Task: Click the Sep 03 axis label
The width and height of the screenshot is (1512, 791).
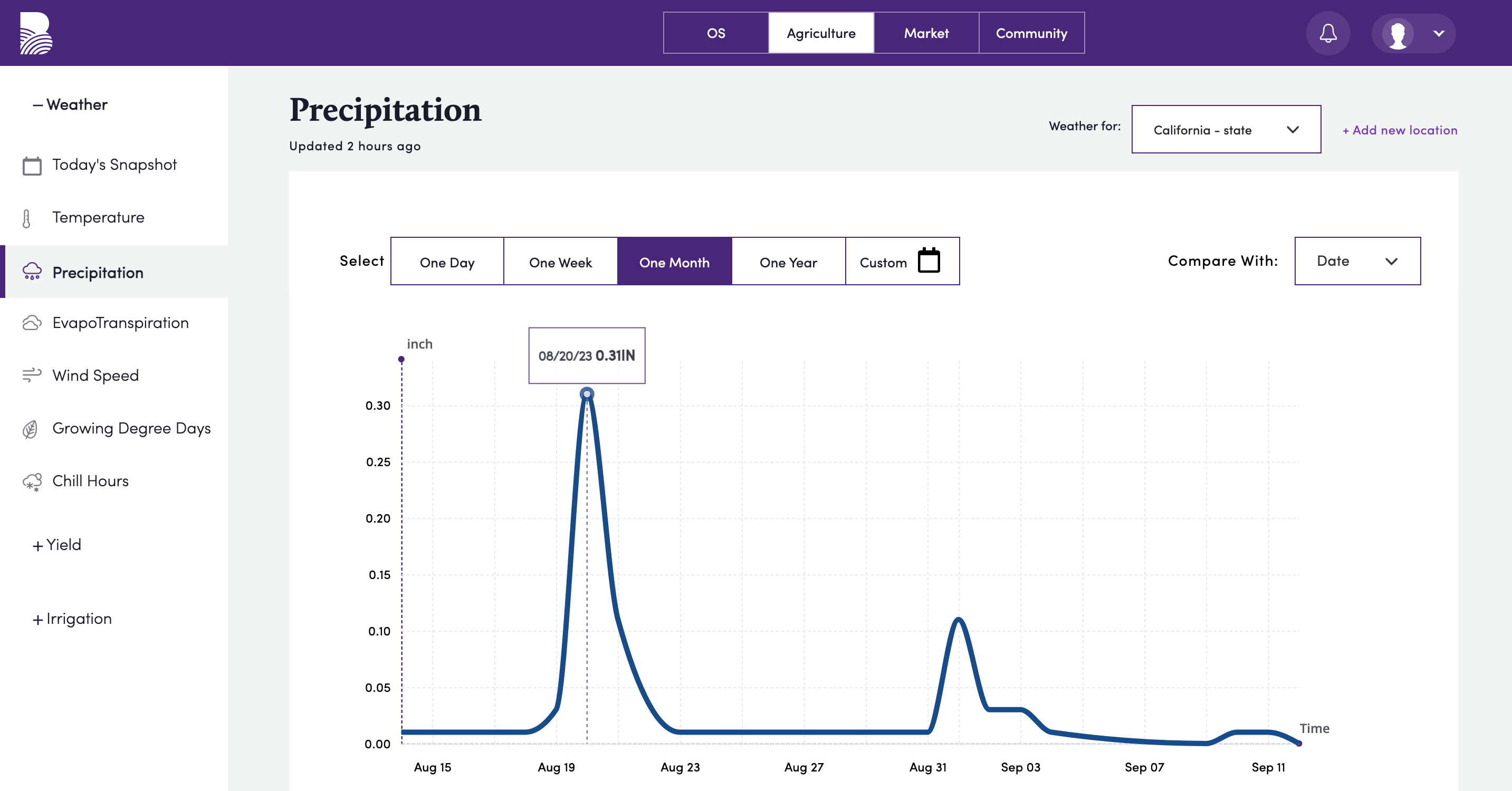Action: [1020, 767]
